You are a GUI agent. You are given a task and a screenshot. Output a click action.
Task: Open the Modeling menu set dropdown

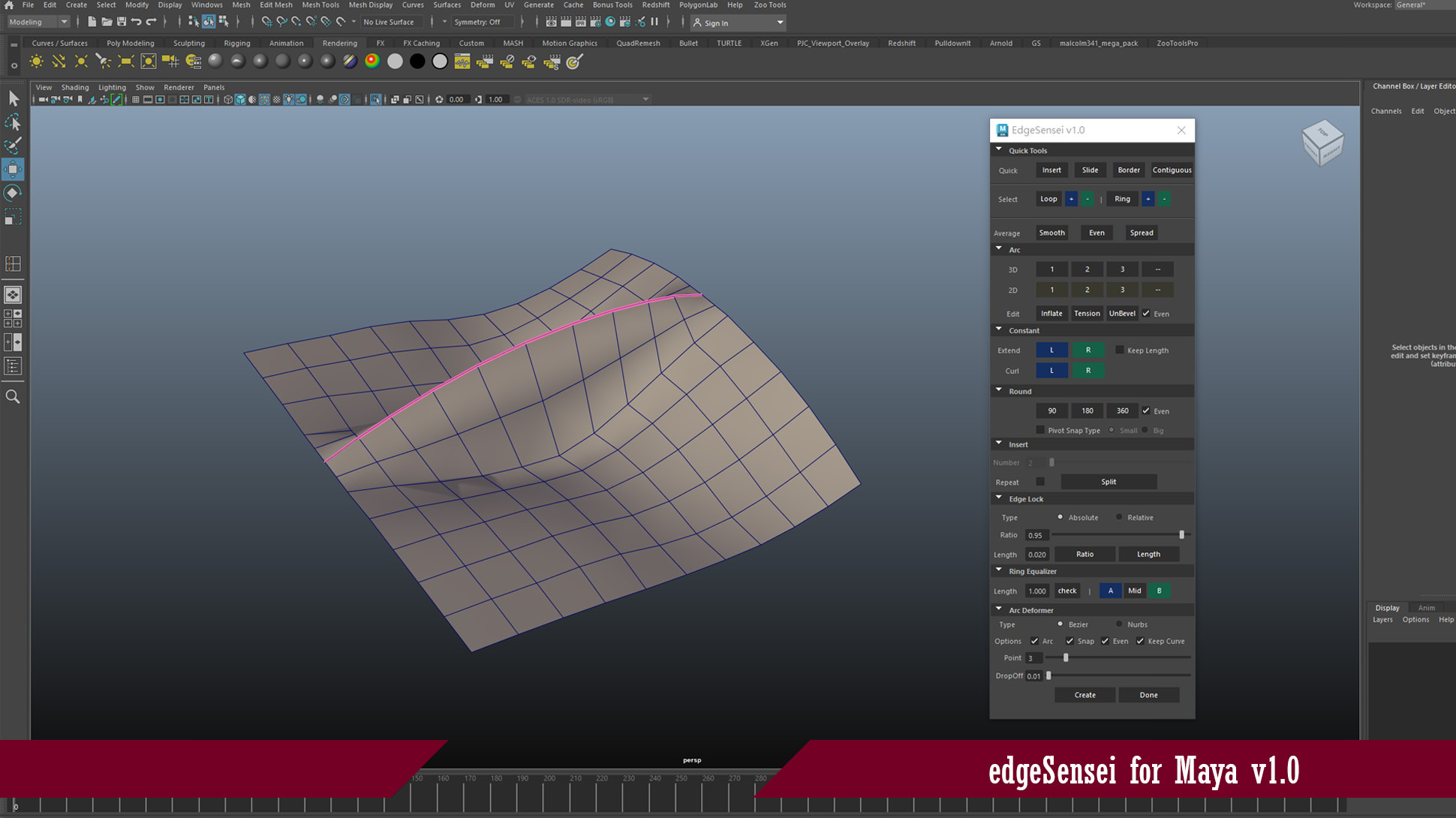(38, 22)
